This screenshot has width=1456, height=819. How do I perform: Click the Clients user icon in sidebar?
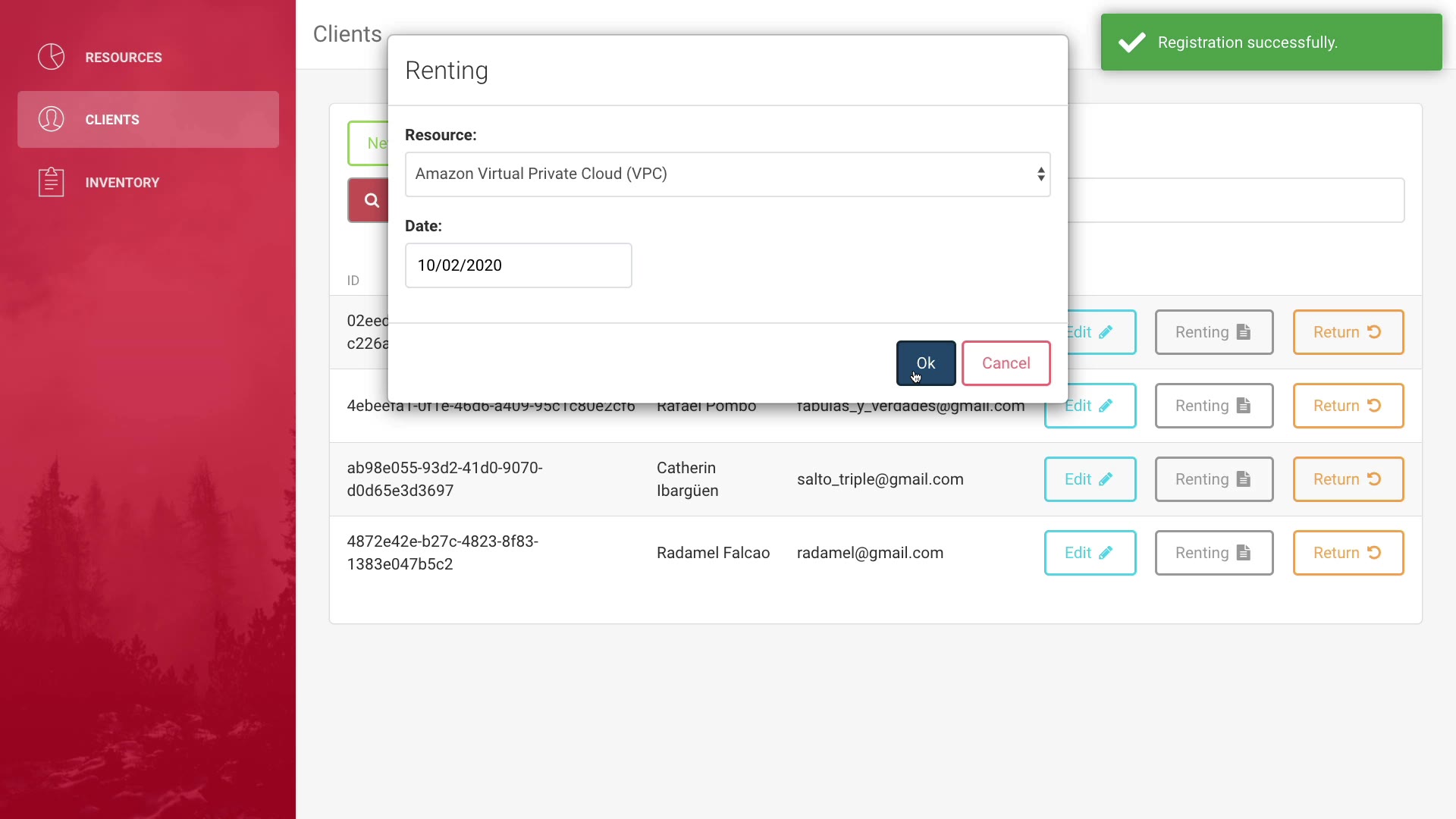click(x=52, y=119)
